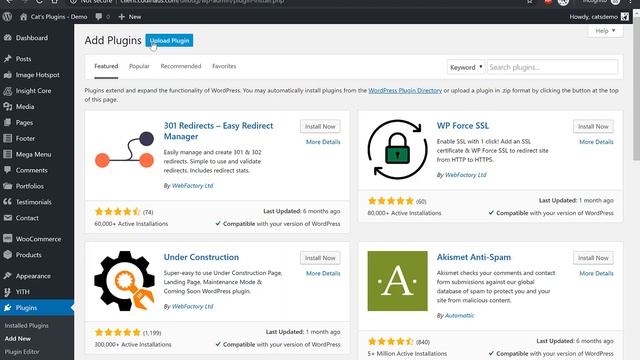
Task: Switch to the Featured tab
Action: (106, 66)
